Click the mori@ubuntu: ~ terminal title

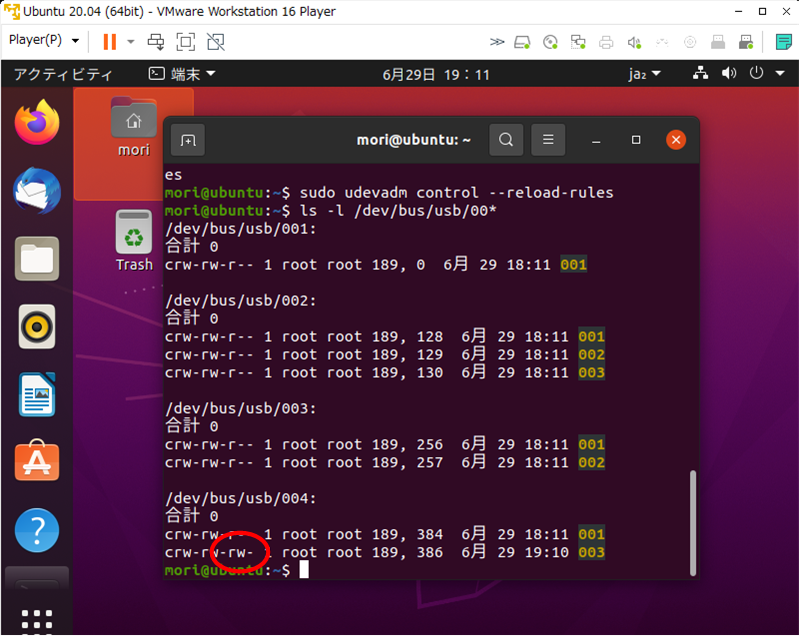pyautogui.click(x=413, y=140)
